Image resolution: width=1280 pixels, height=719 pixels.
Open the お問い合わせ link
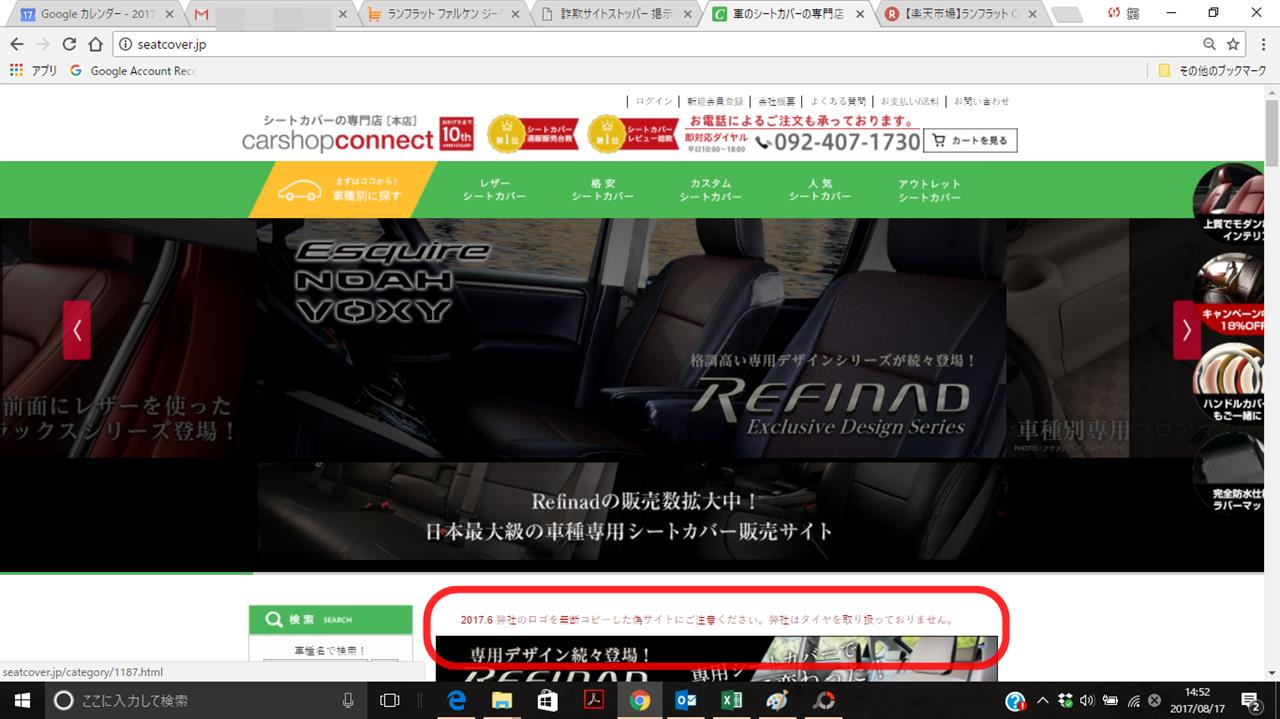click(981, 101)
